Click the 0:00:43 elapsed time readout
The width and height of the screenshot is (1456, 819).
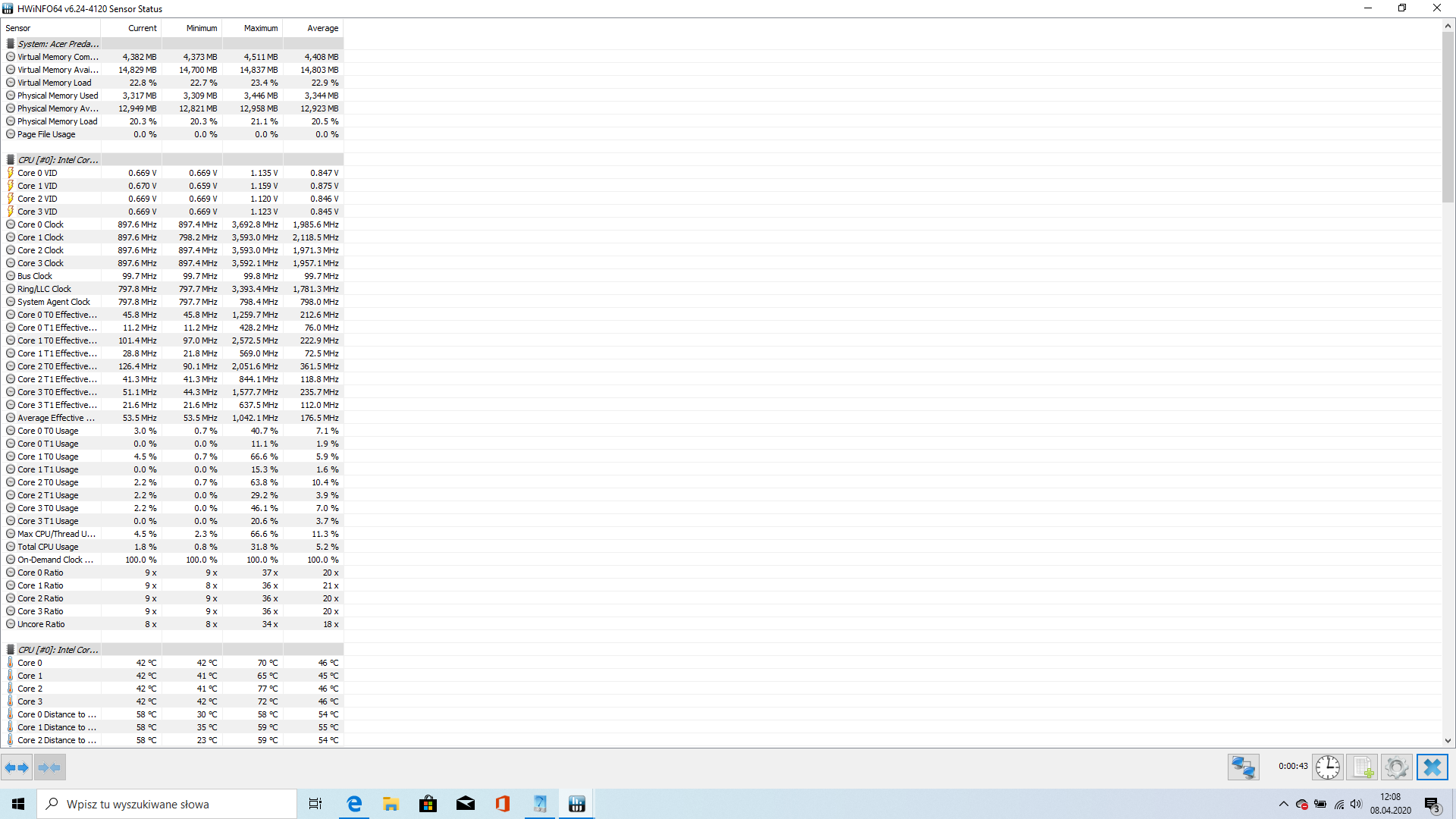[1293, 767]
